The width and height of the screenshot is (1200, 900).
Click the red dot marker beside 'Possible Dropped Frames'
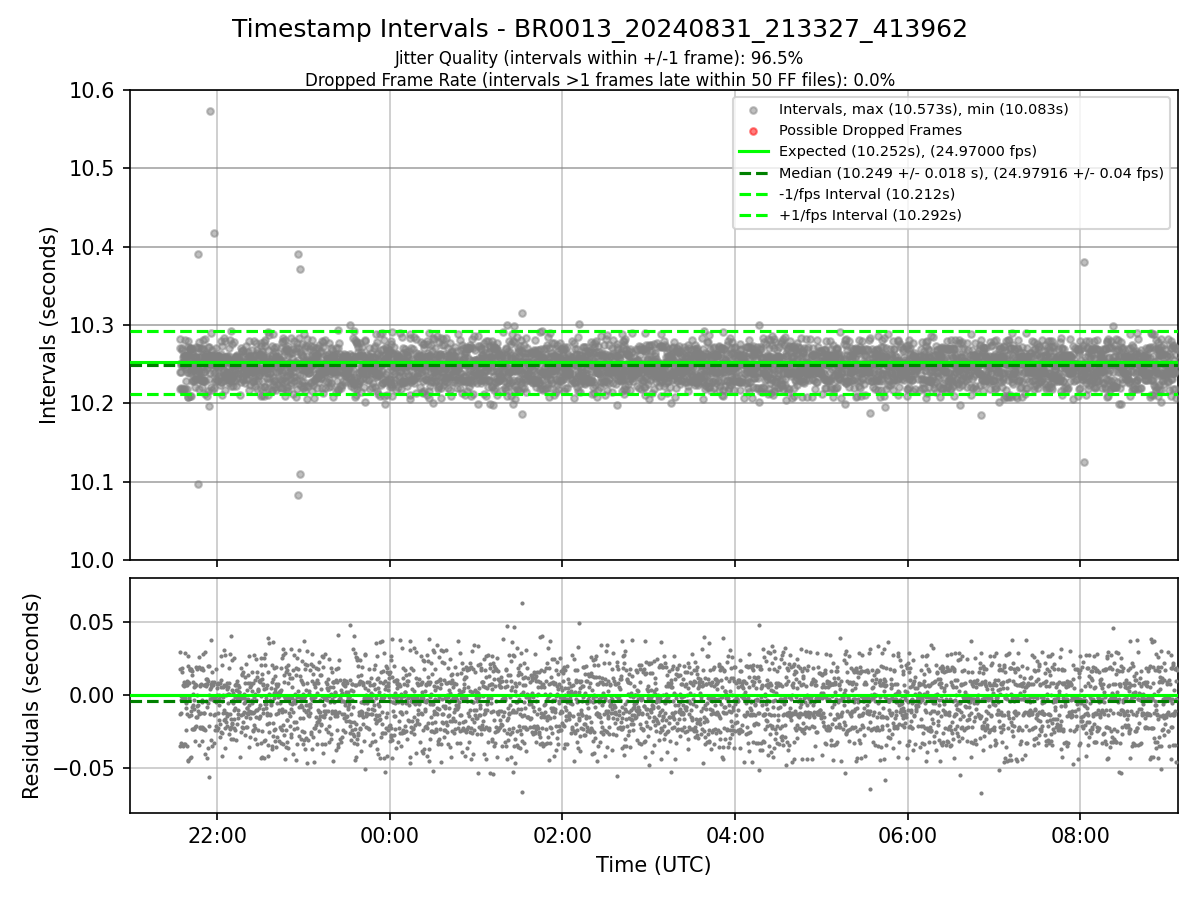[x=754, y=131]
